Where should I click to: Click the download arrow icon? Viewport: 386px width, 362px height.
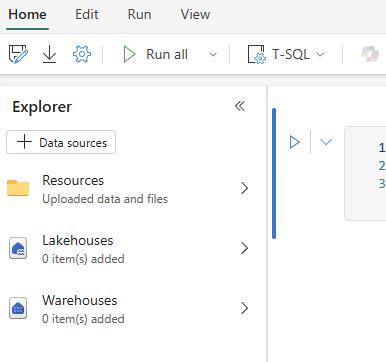click(49, 54)
